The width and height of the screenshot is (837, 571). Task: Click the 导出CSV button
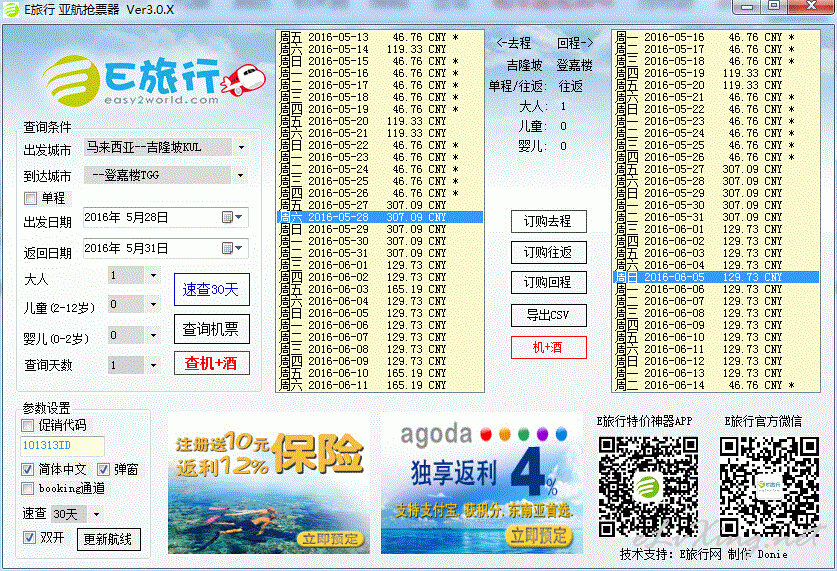[x=548, y=315]
